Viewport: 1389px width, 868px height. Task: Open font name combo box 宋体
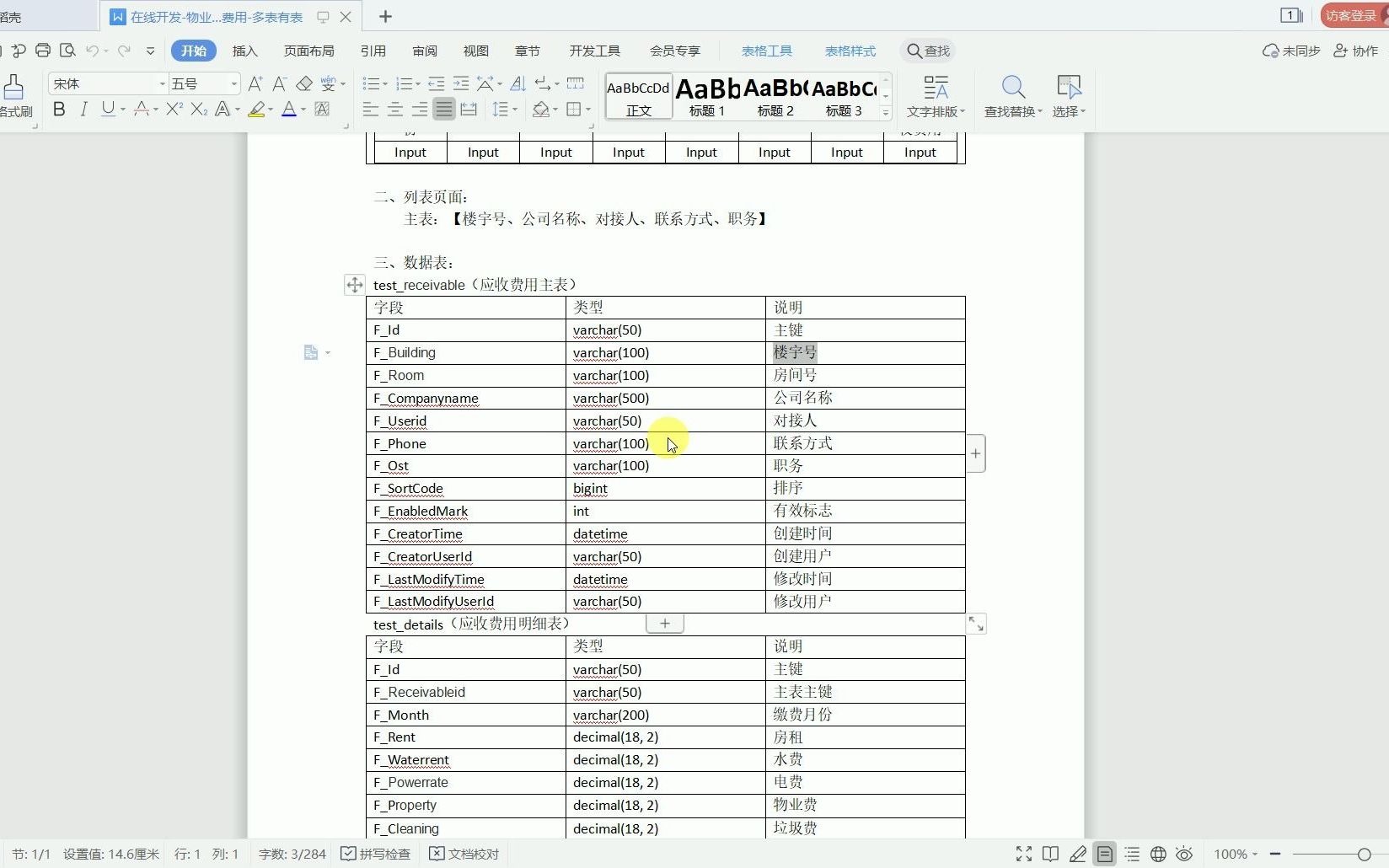(108, 83)
